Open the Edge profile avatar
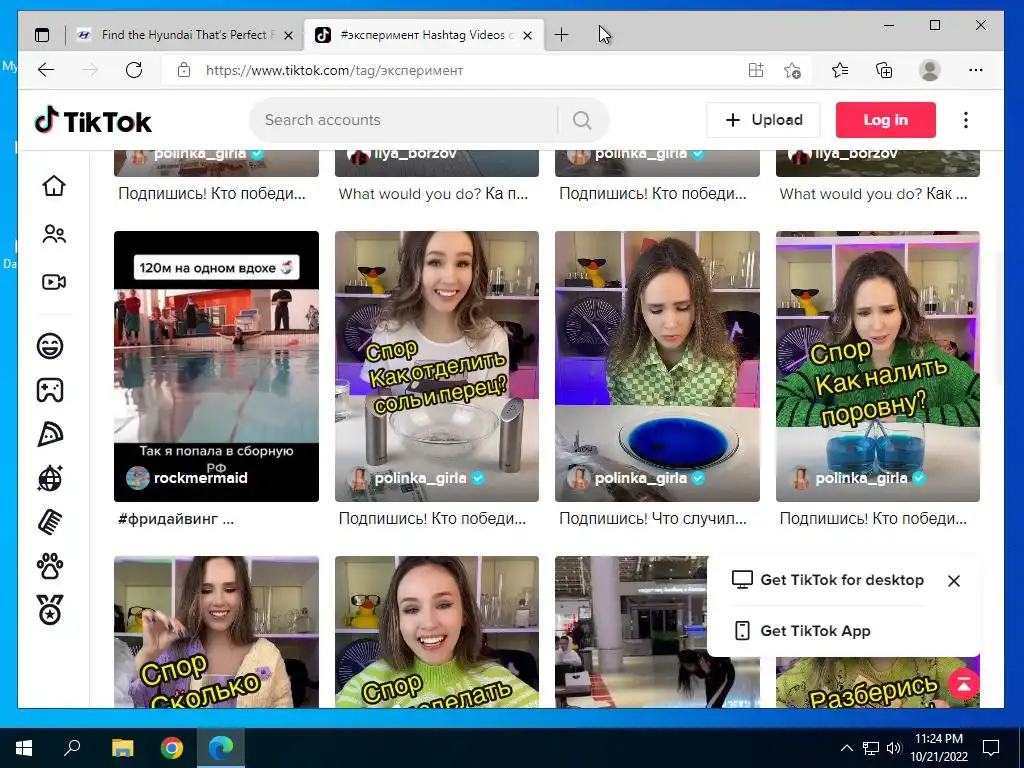This screenshot has width=1024, height=768. [929, 70]
